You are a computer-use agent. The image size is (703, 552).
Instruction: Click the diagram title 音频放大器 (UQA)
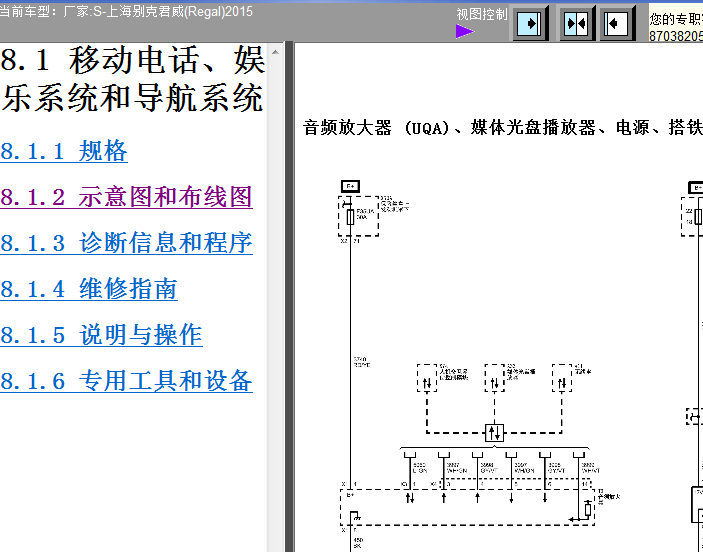click(x=376, y=128)
